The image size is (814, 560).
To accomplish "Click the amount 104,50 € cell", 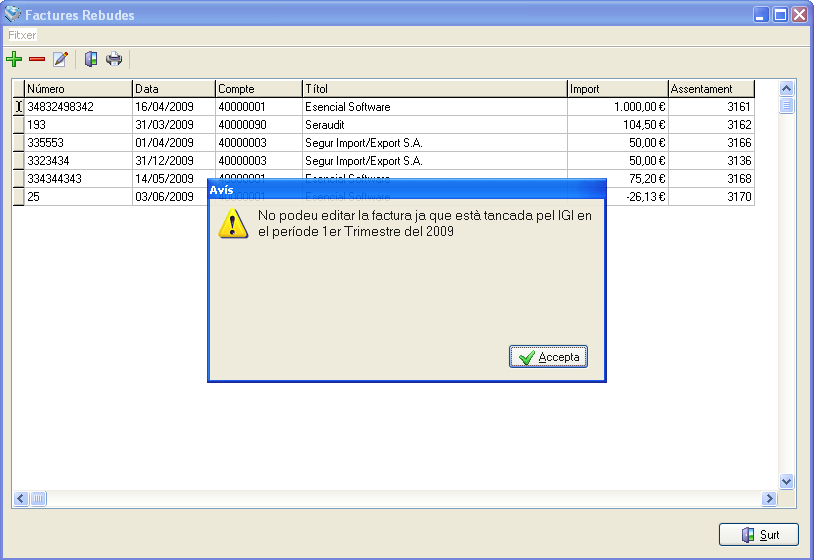I will [x=617, y=125].
